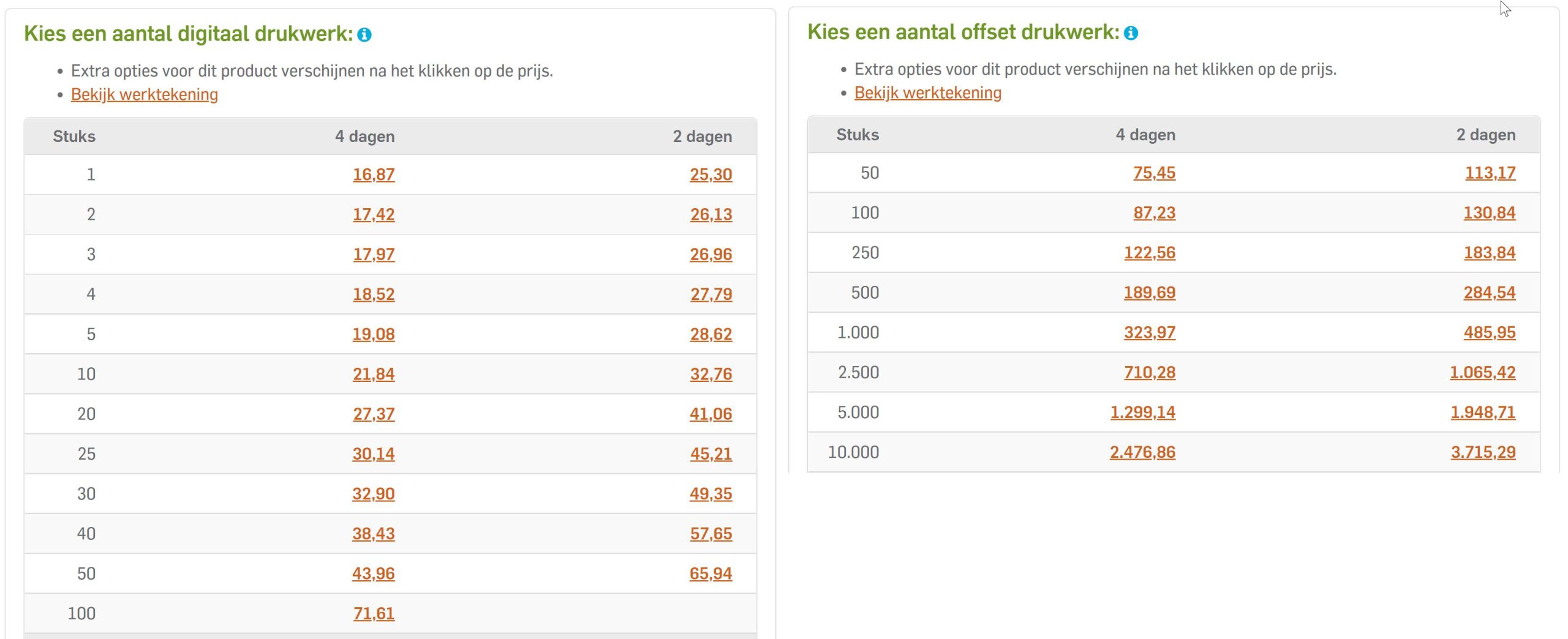Image resolution: width=1568 pixels, height=639 pixels.
Task: Select offset price 323,97 for 1.000 stuks
Action: tap(1150, 332)
